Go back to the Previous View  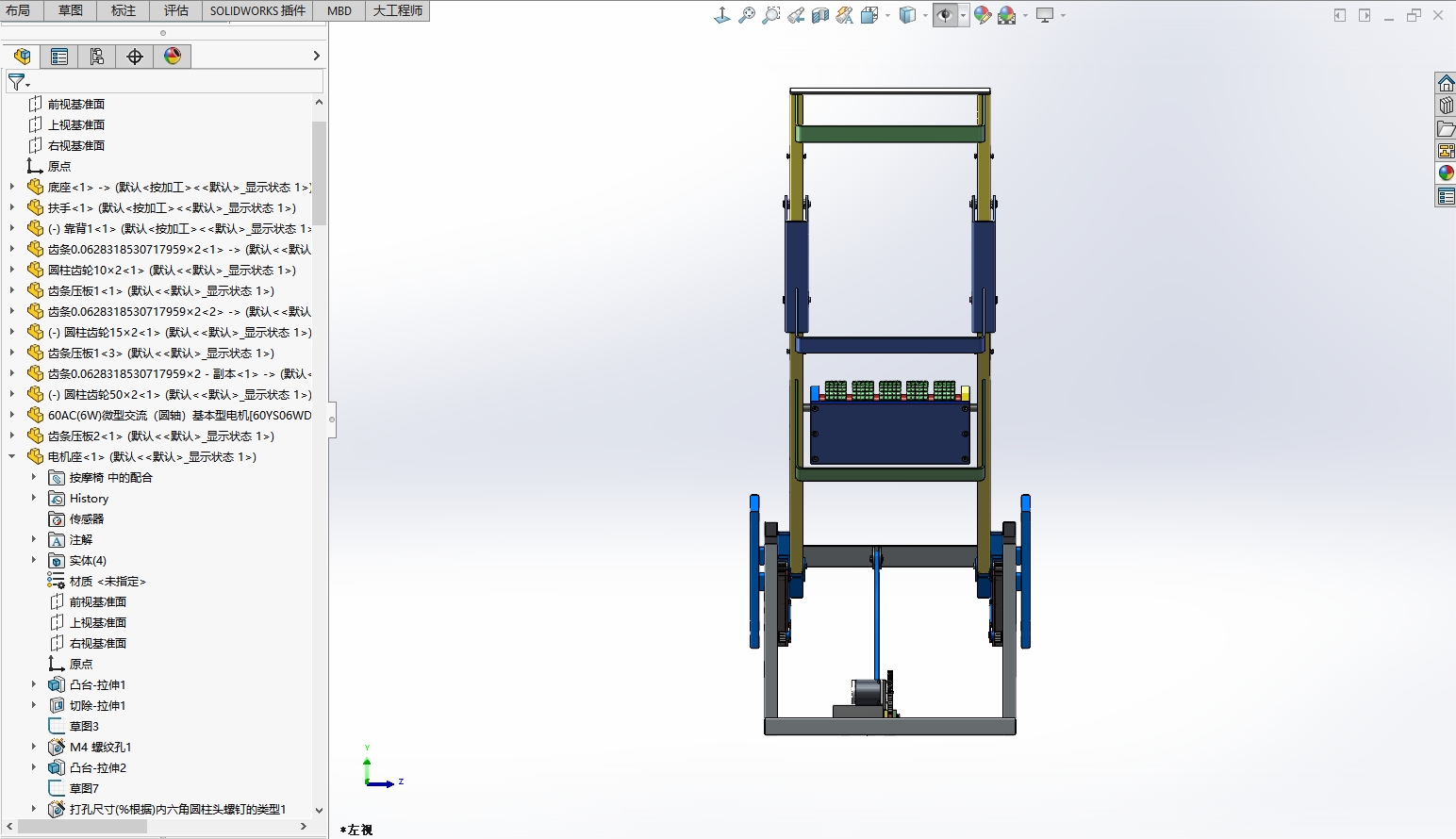[x=796, y=15]
